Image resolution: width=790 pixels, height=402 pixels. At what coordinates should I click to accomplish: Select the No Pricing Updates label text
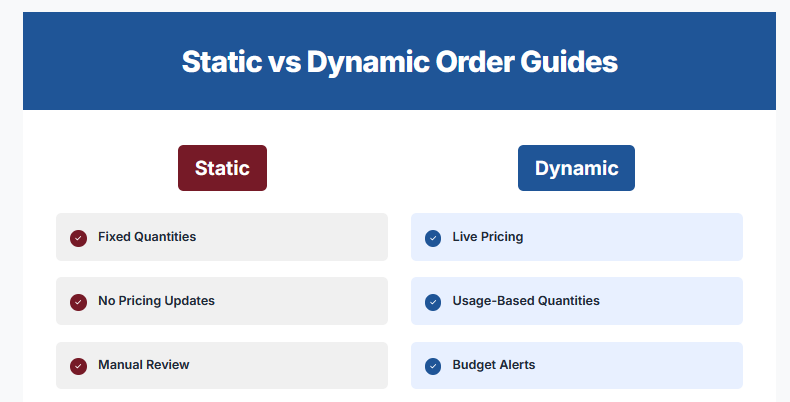click(x=156, y=301)
